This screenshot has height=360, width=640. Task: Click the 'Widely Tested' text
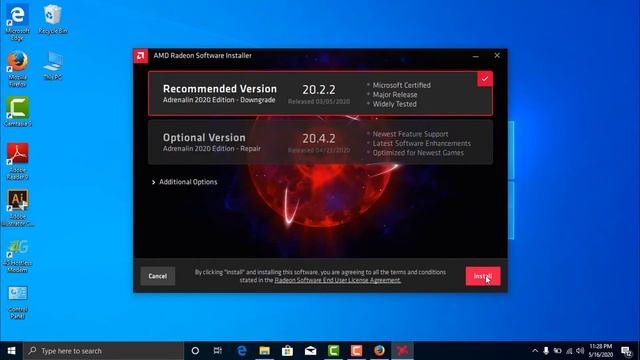(394, 104)
